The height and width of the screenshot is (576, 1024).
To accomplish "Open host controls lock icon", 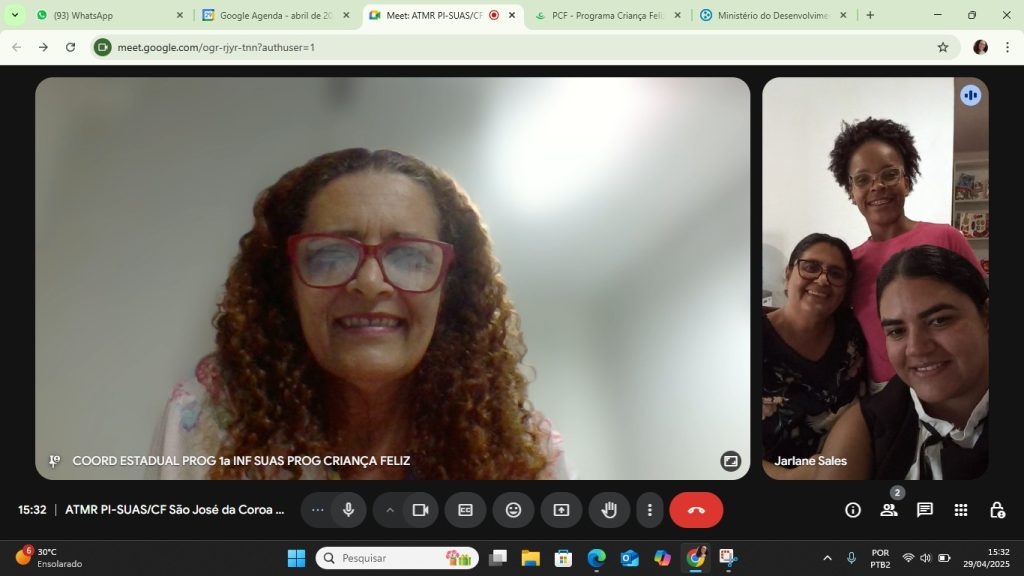I will 997,510.
